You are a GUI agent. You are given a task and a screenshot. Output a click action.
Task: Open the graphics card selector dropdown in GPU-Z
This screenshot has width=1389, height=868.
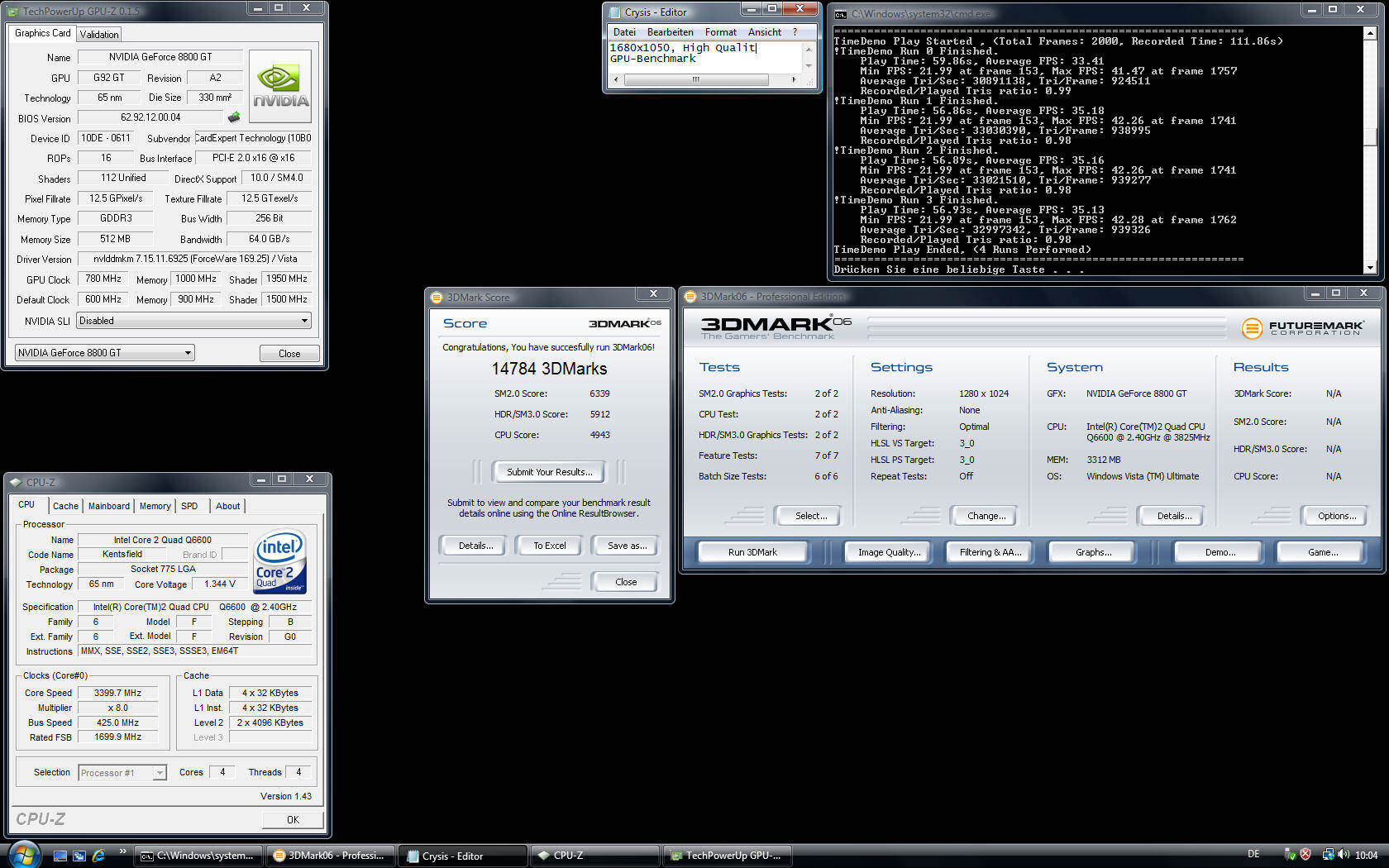(x=104, y=353)
